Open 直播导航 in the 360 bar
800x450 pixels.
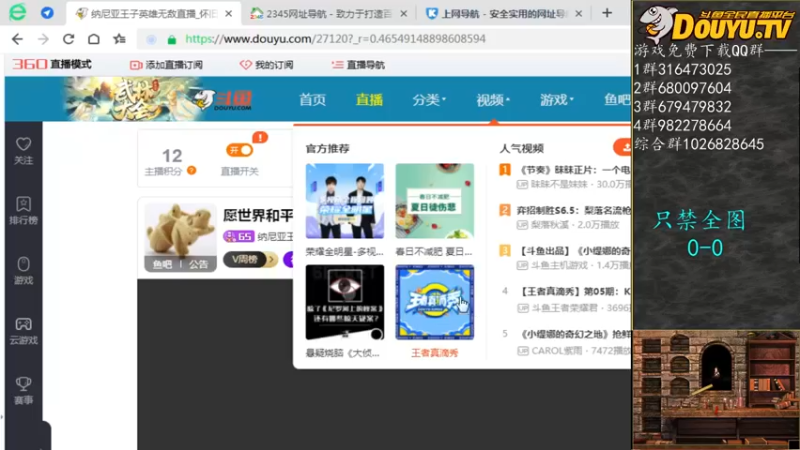tap(358, 65)
